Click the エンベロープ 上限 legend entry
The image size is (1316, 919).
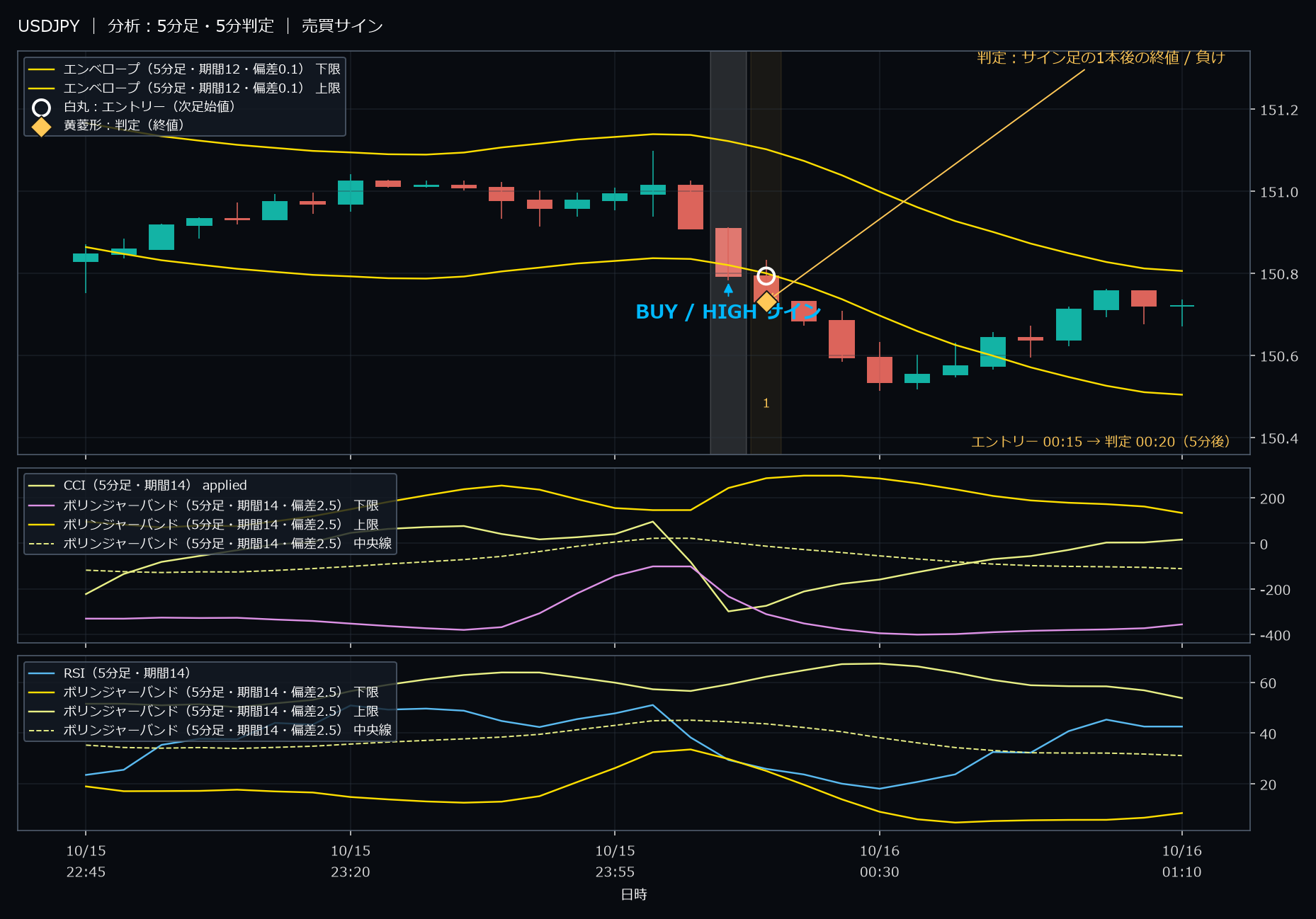pos(184,88)
